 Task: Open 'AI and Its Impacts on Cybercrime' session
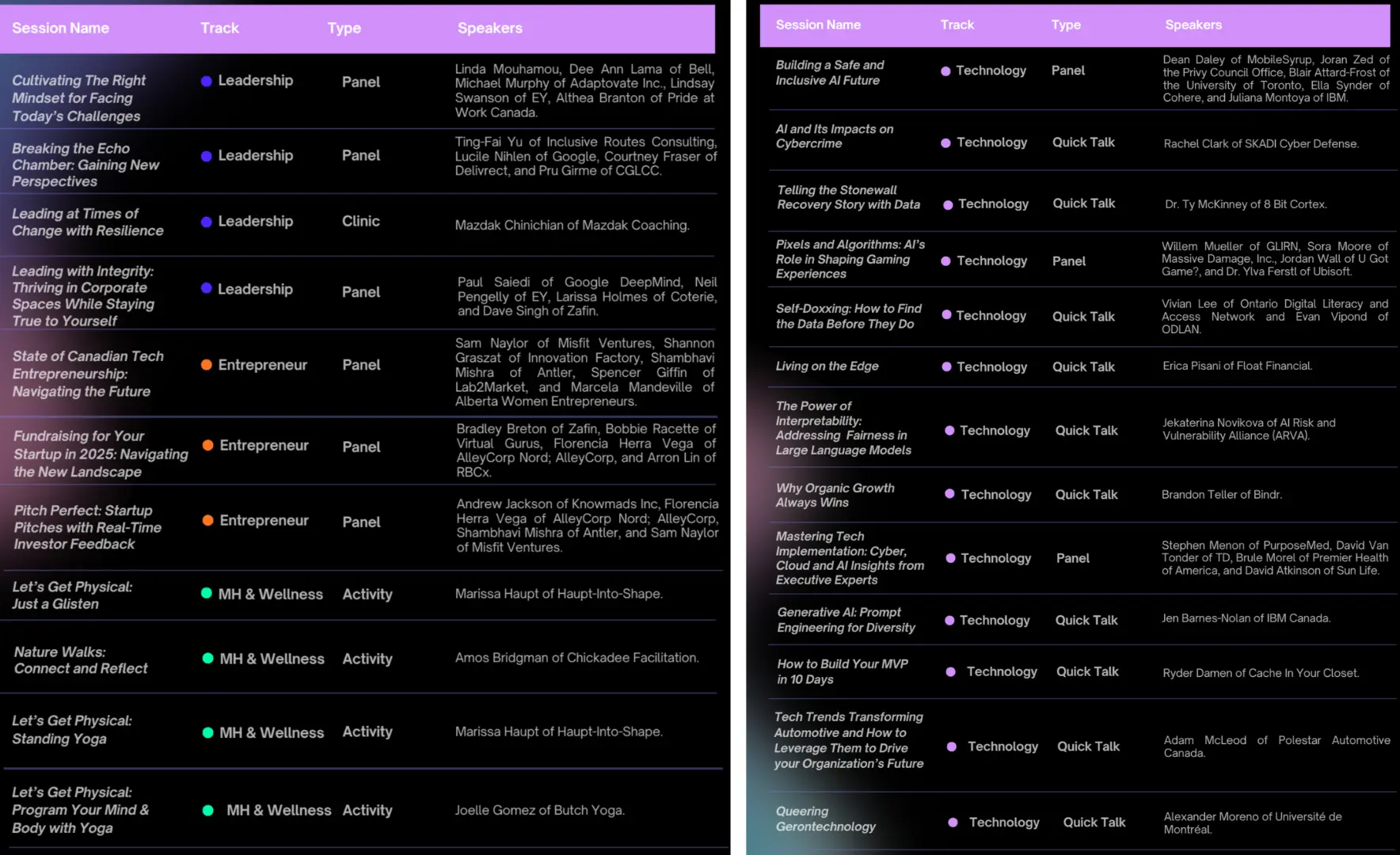coord(834,136)
